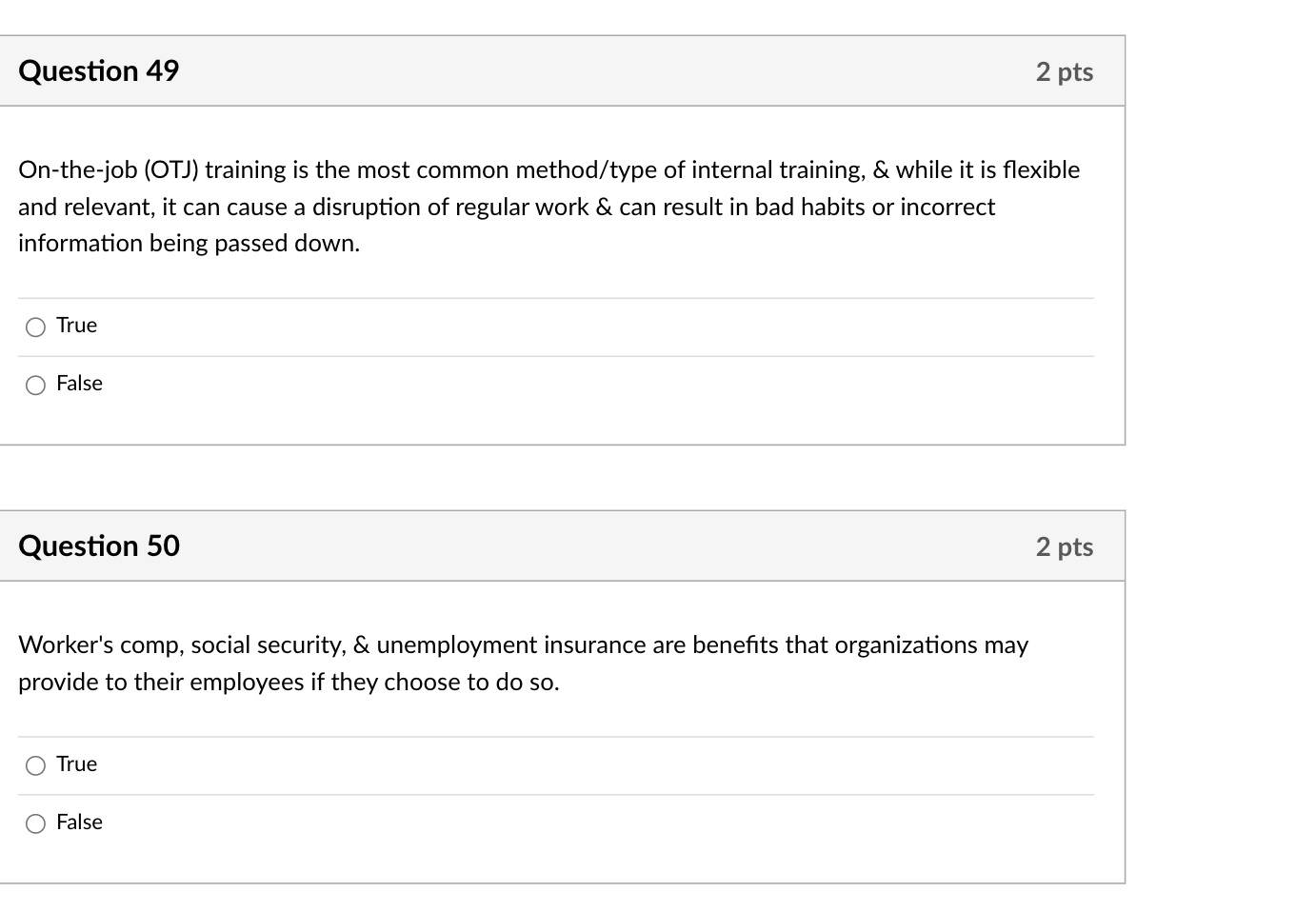1316x912 pixels.
Task: Click the 2 pts label on Question 50
Action: [x=1064, y=547]
